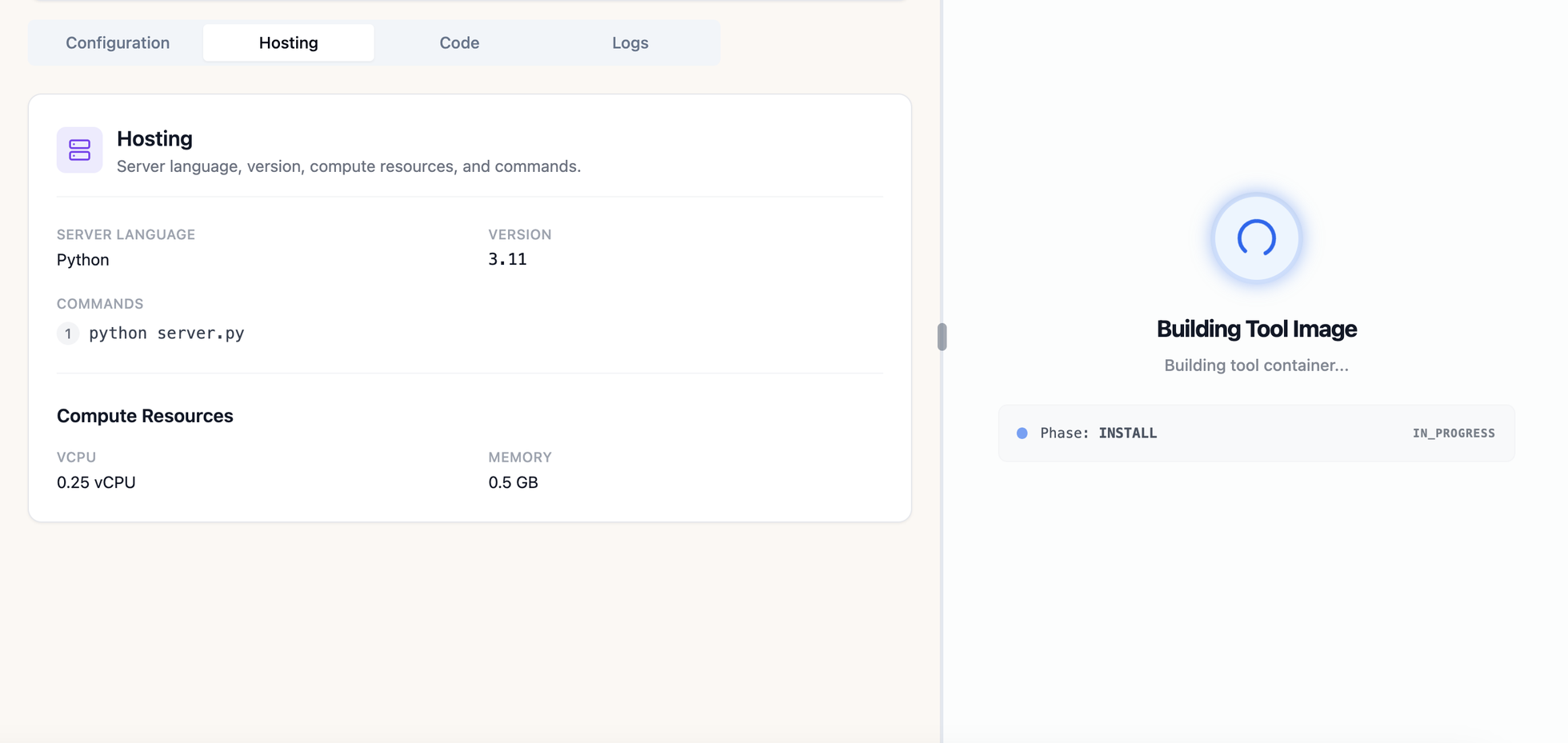Click the building spinner icon
The image size is (1568, 743).
tap(1256, 238)
